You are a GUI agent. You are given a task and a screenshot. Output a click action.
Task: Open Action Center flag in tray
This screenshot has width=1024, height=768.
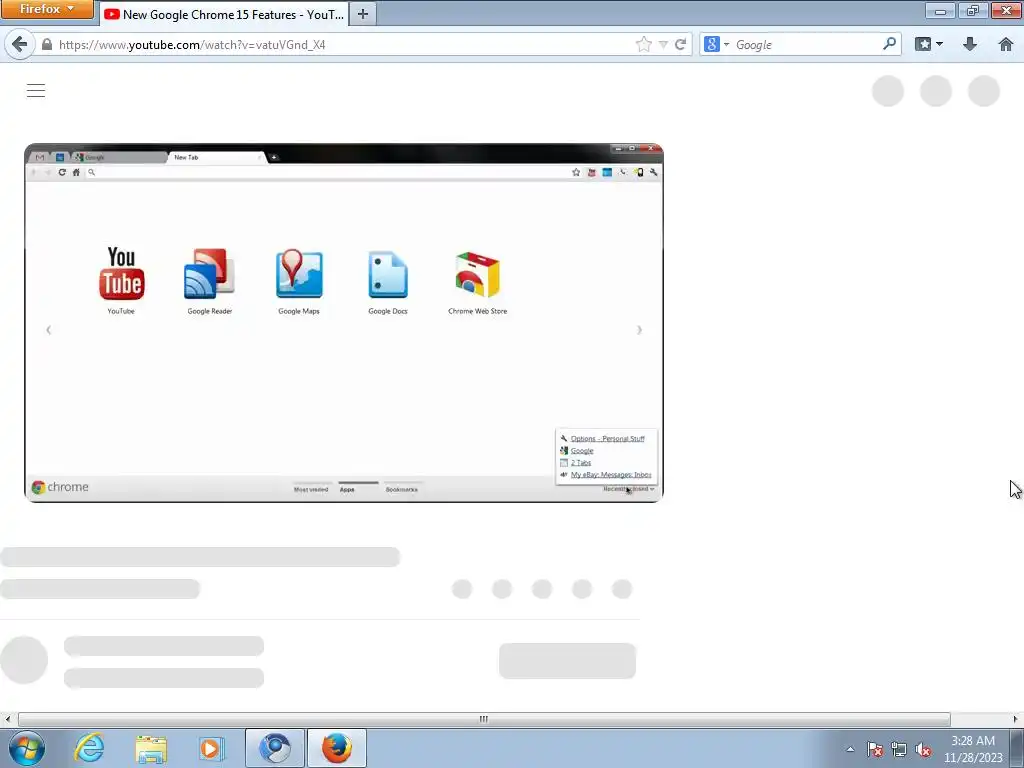pos(875,749)
